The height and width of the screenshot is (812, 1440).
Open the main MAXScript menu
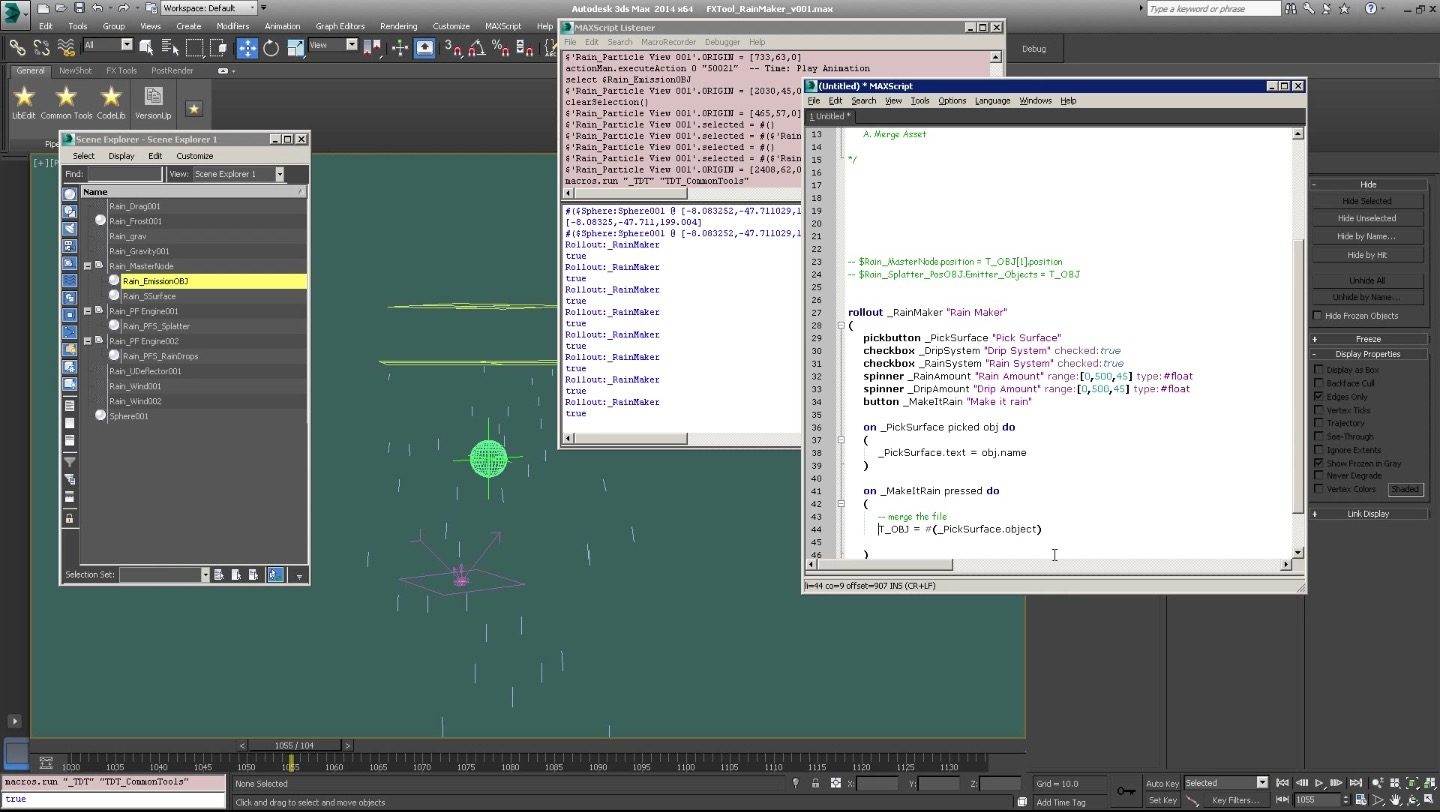505,26
